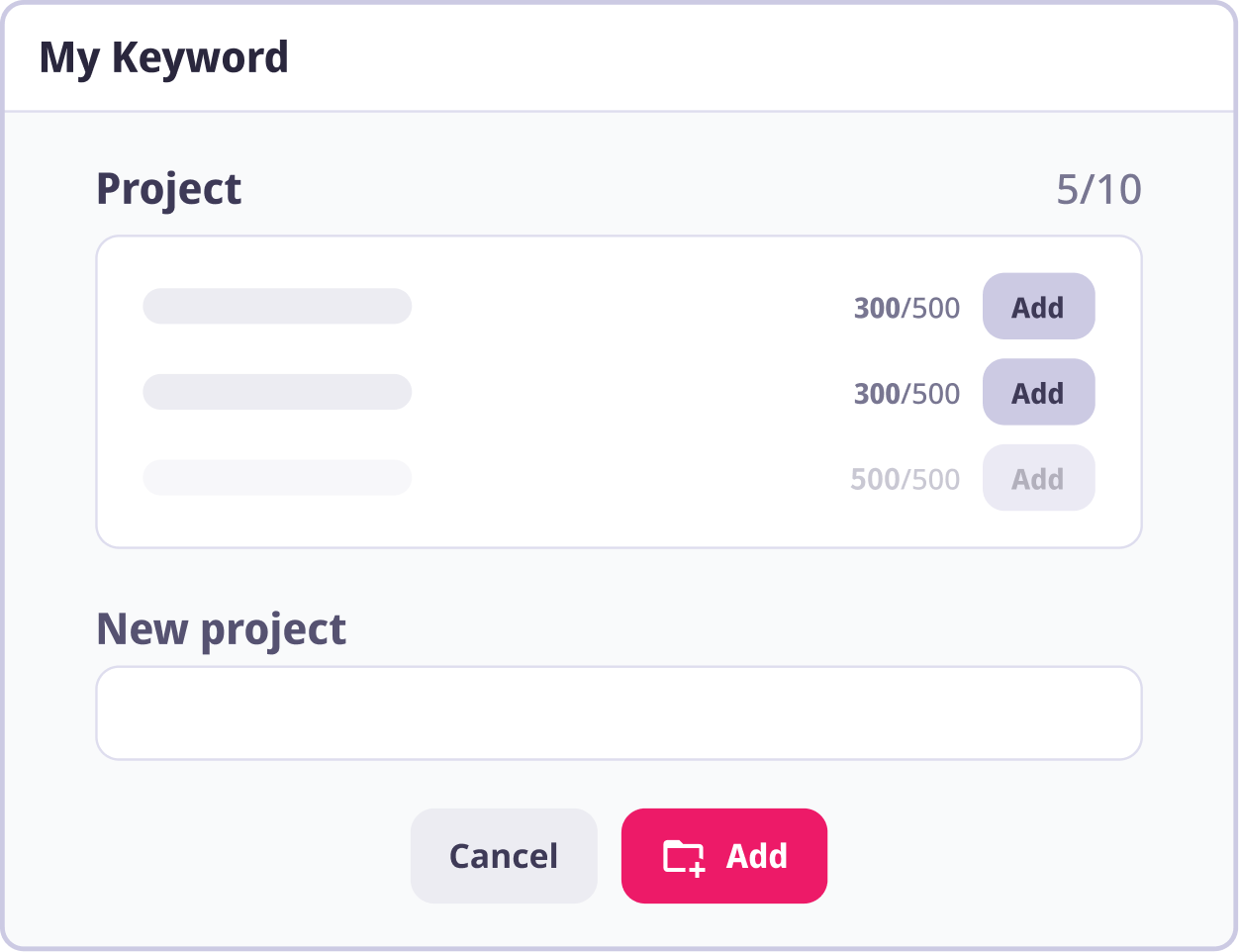Click the second project's Add button

[x=1038, y=393]
